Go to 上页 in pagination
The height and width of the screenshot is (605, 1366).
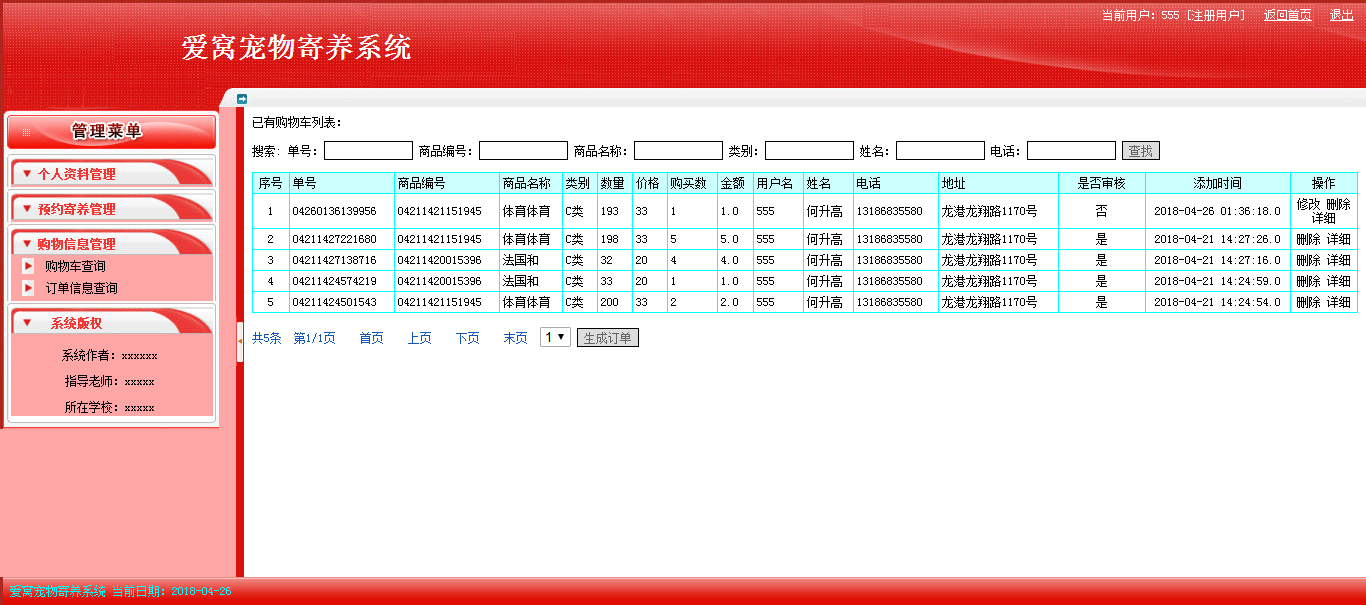(x=419, y=338)
